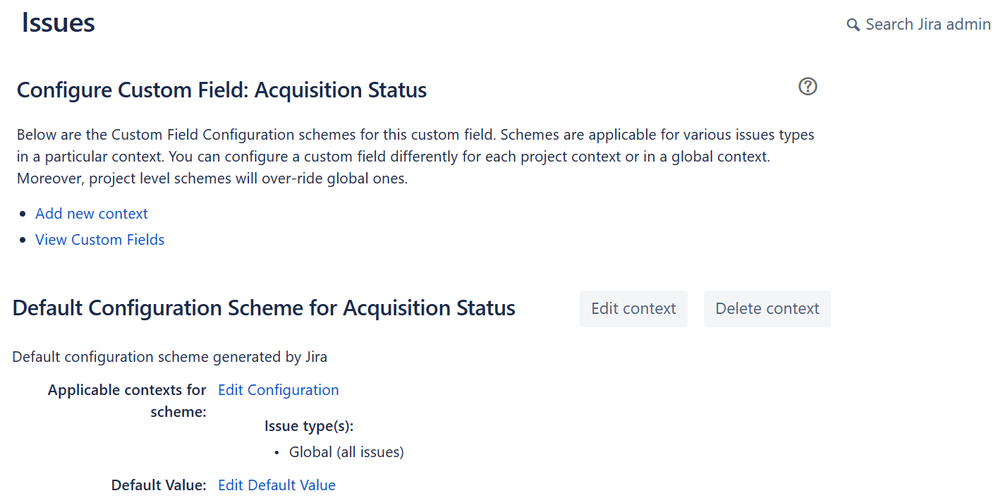Image resolution: width=998 pixels, height=503 pixels.
Task: Click the bullet beside Add new context
Action: [23, 215]
